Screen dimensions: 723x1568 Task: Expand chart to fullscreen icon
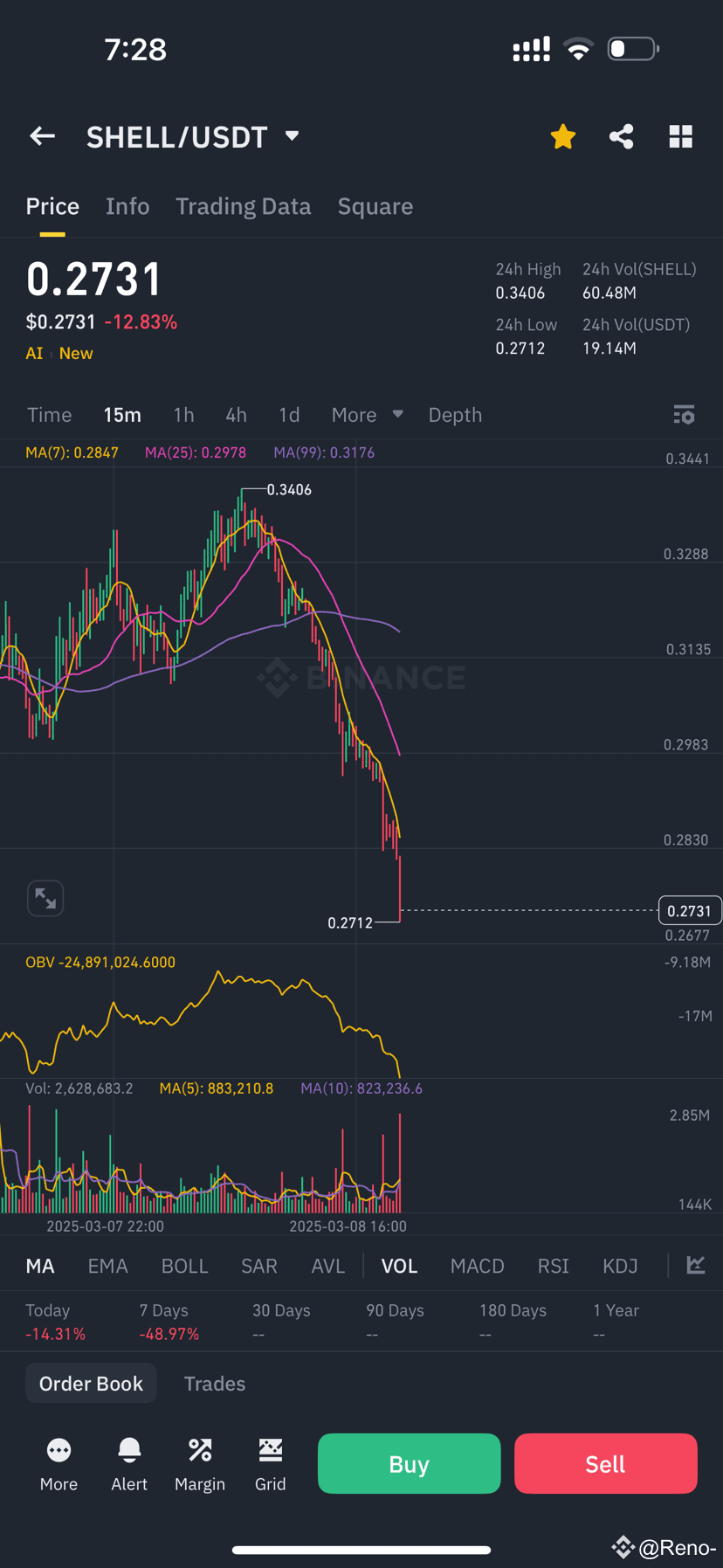click(45, 898)
